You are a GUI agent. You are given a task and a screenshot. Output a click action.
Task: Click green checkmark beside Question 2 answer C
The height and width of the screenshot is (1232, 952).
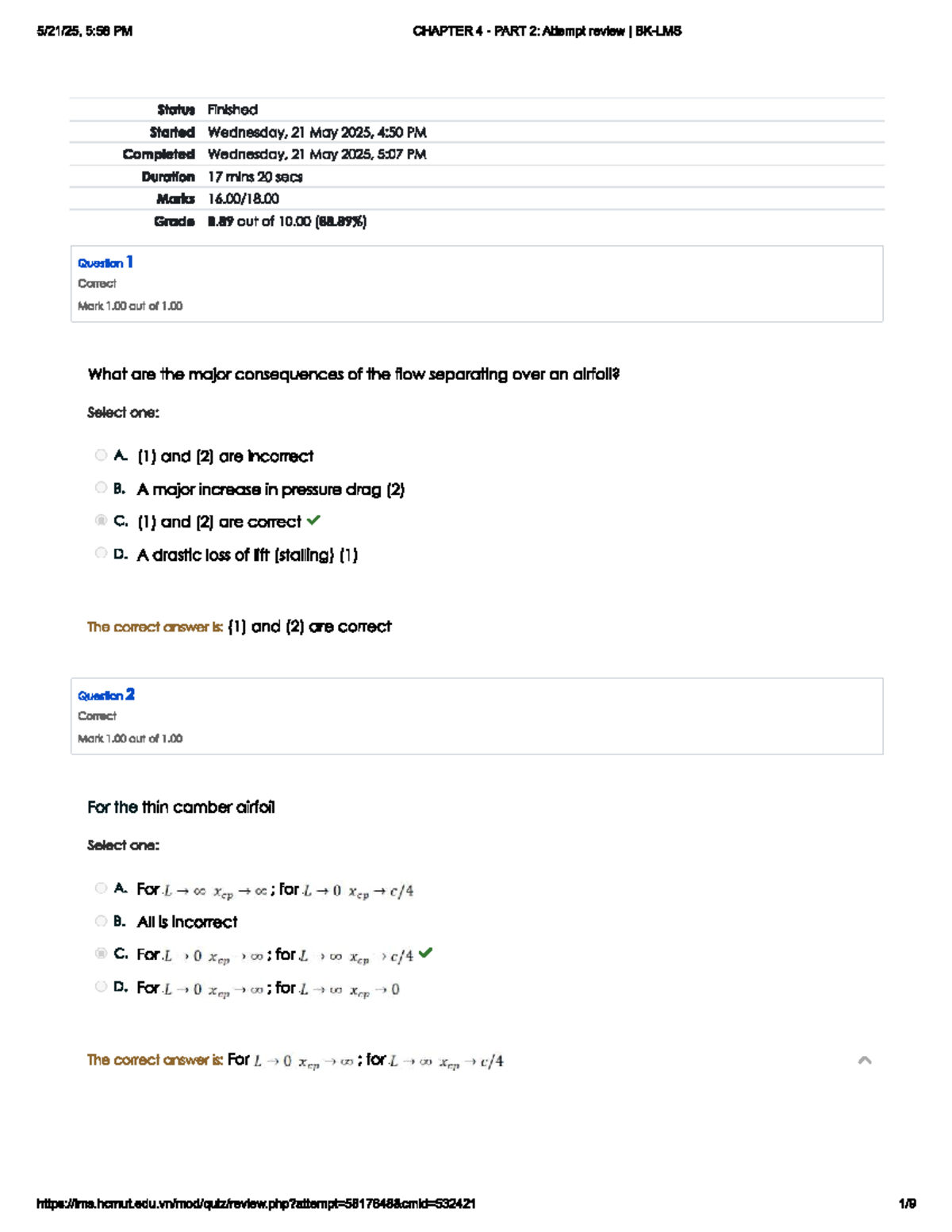tap(426, 953)
